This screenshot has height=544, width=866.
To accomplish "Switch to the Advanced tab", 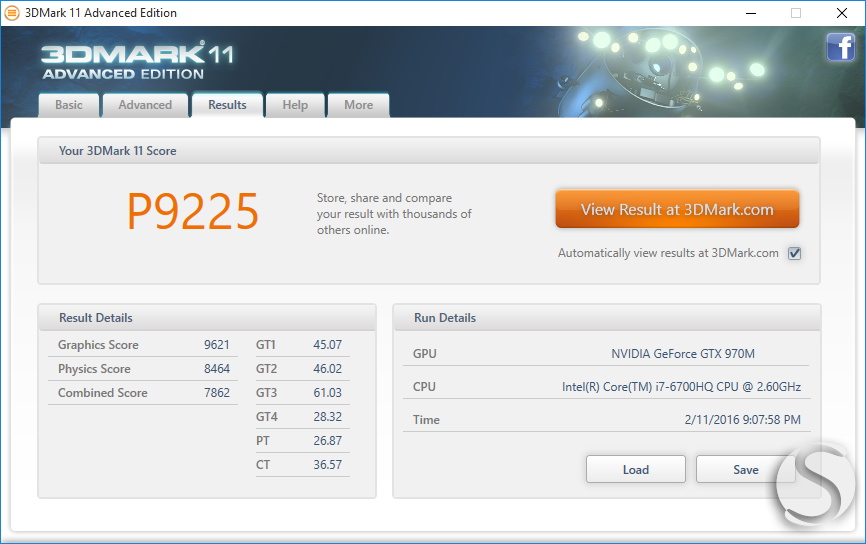I will point(145,105).
